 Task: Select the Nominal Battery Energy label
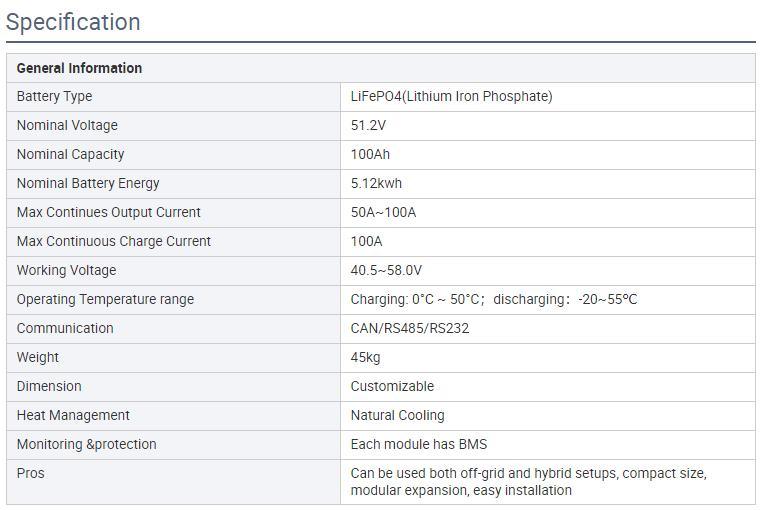(x=88, y=184)
